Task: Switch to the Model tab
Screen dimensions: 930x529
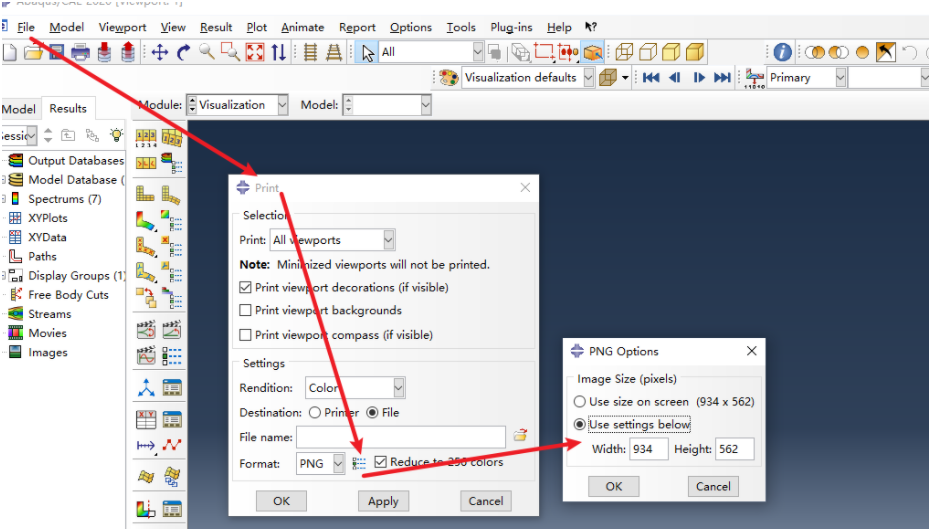Action: [19, 109]
